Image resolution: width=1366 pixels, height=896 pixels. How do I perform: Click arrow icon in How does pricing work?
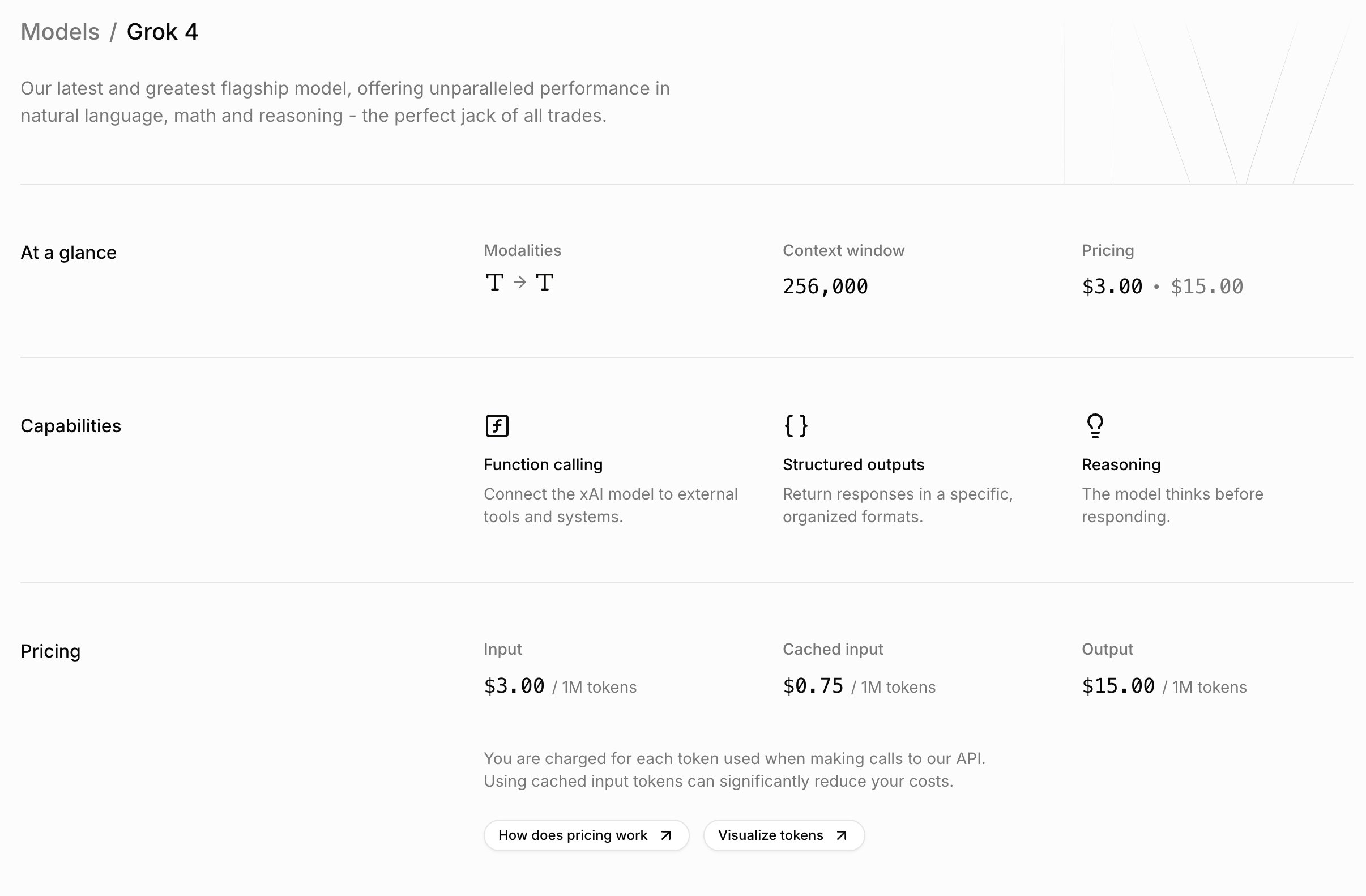coord(666,835)
